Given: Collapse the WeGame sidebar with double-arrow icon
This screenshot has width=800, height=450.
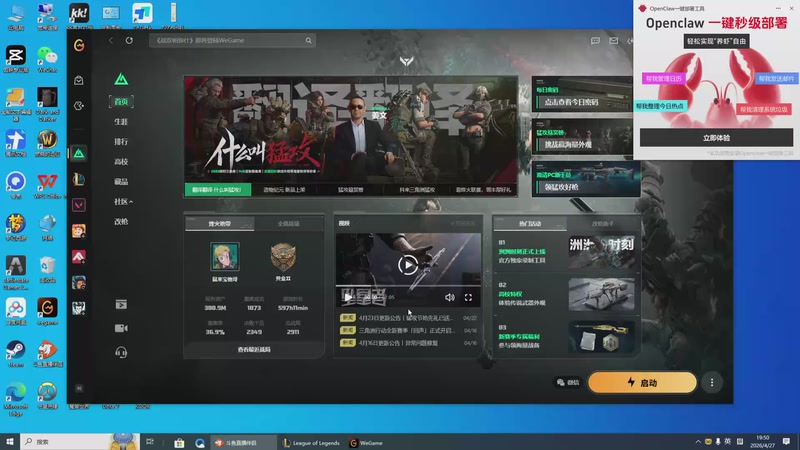Looking at the screenshot, I should [79, 388].
